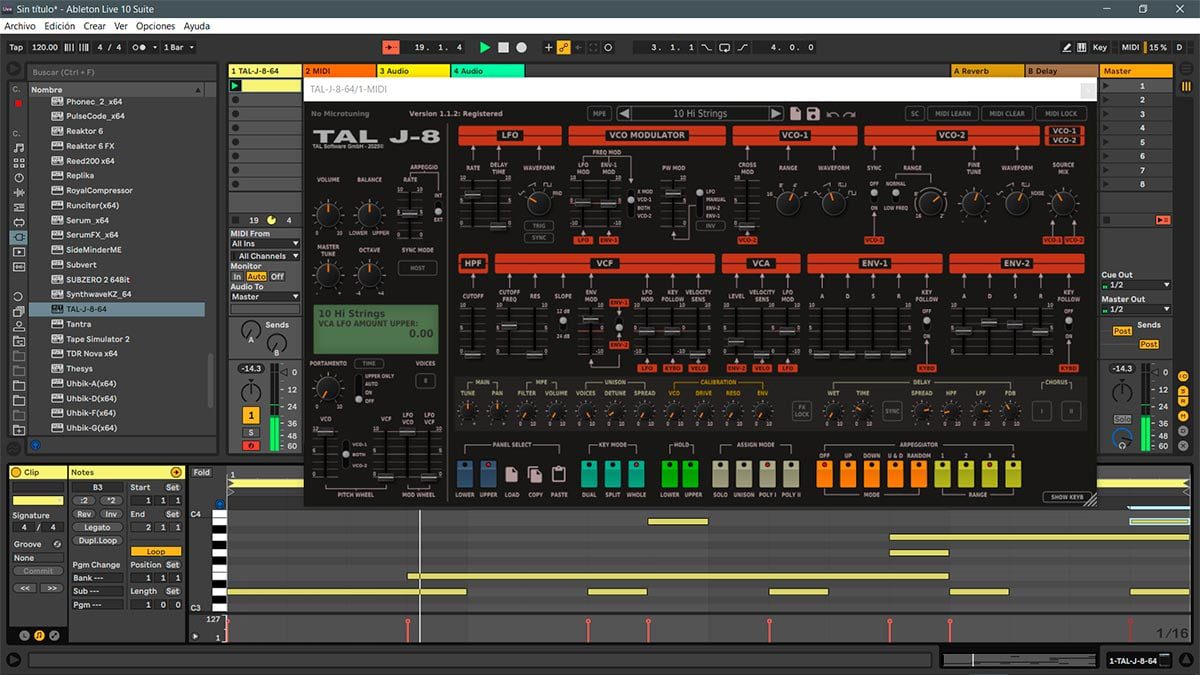Toggle the clip Loop button
1200x675 pixels.
(156, 551)
